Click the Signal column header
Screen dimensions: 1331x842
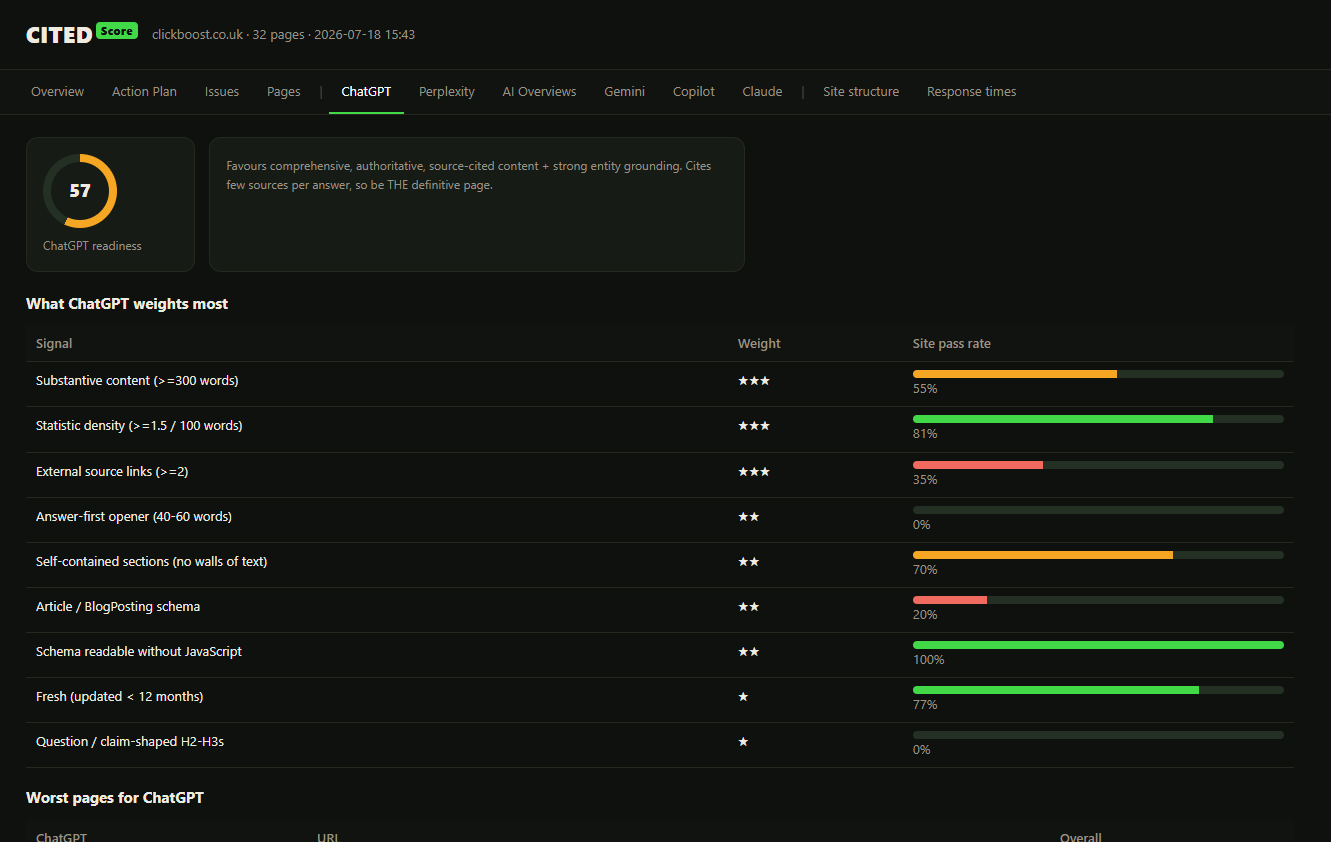[54, 343]
